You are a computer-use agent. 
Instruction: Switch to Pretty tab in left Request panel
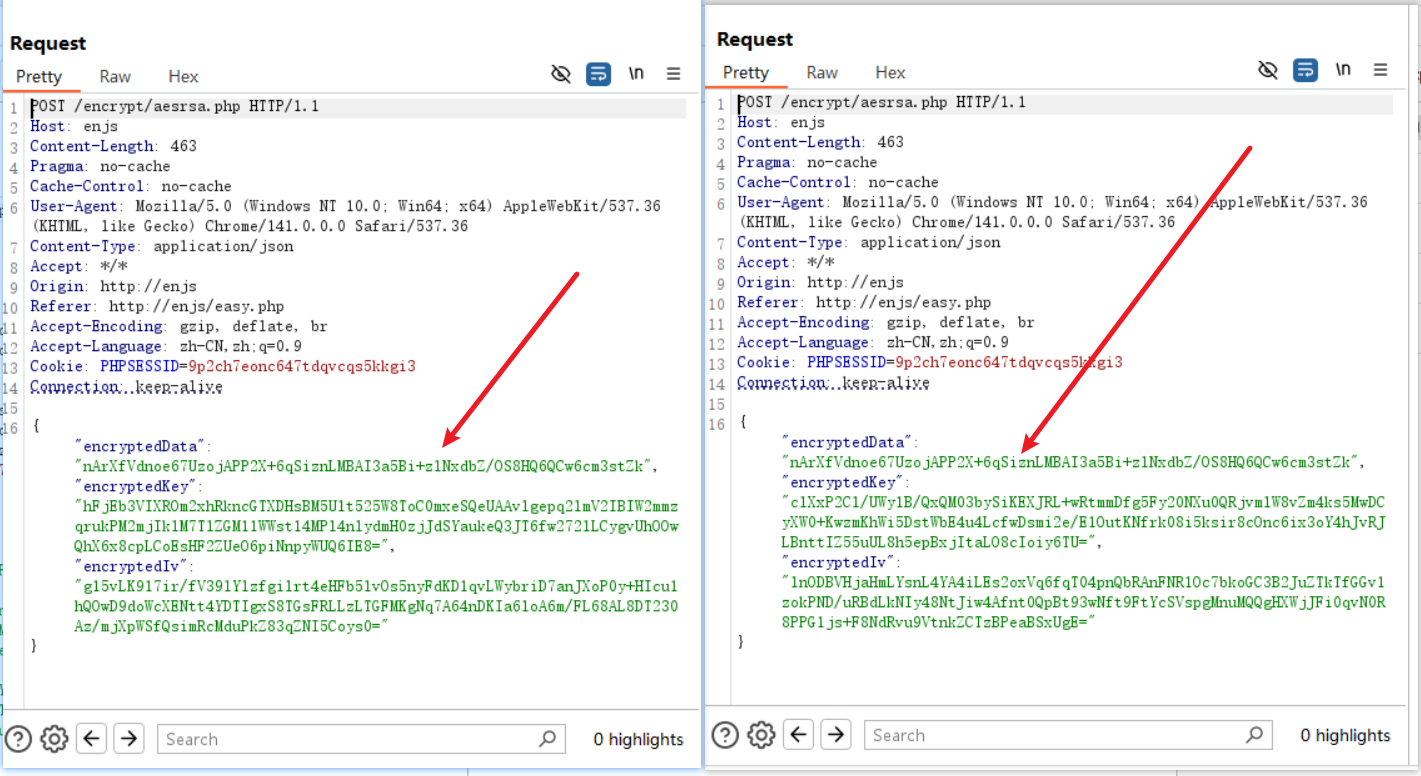39,76
